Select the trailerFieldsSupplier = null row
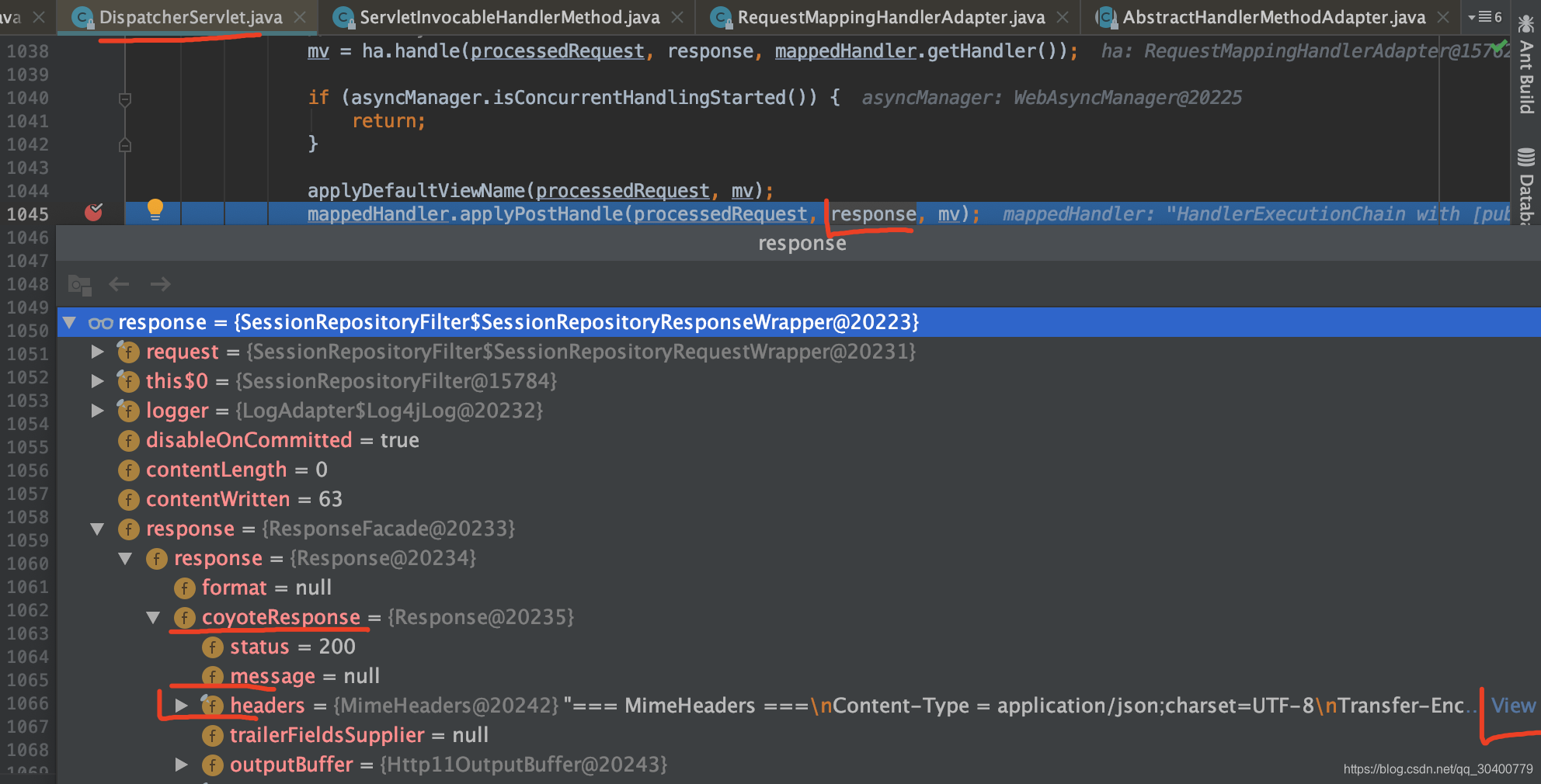This screenshot has width=1541, height=784. point(799,735)
